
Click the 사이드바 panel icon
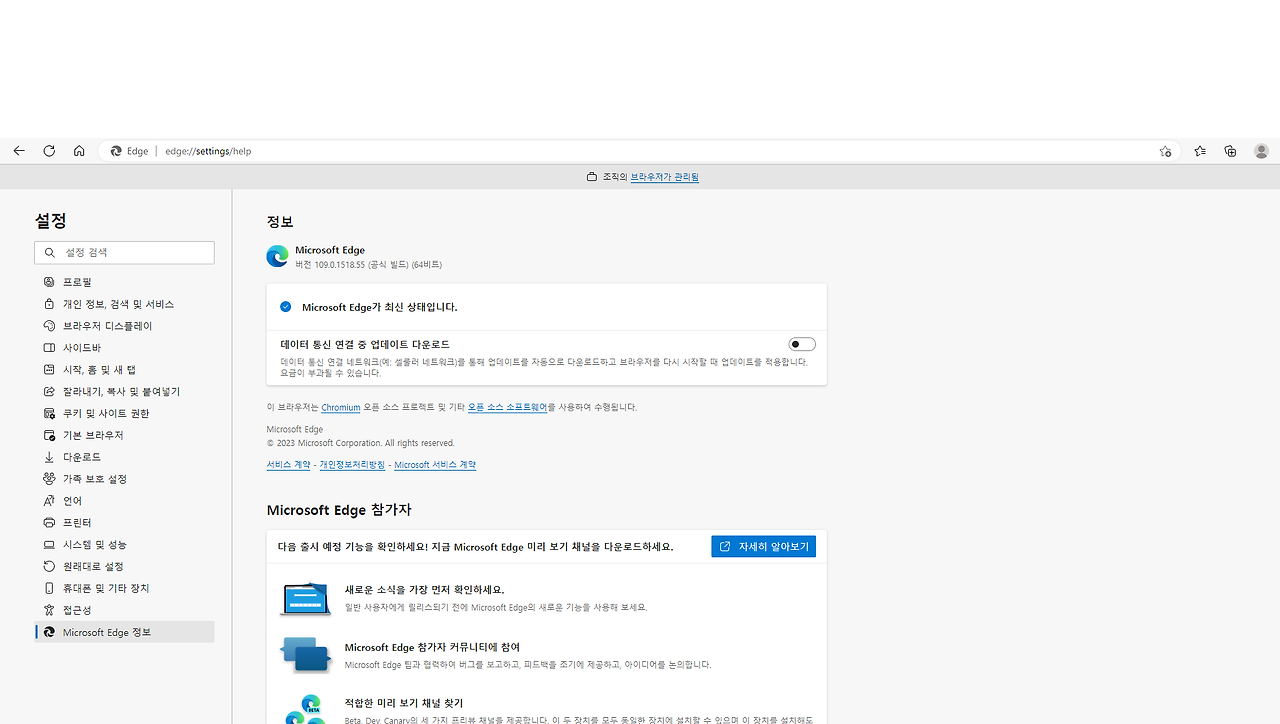click(49, 348)
